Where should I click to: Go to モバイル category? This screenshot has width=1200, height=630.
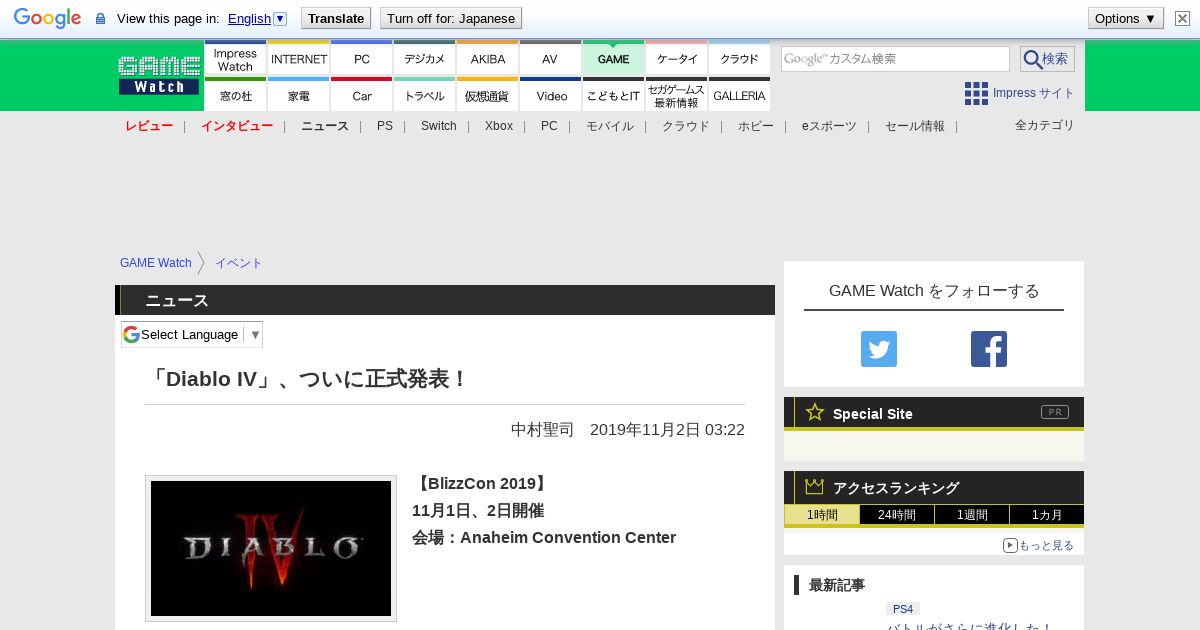610,126
